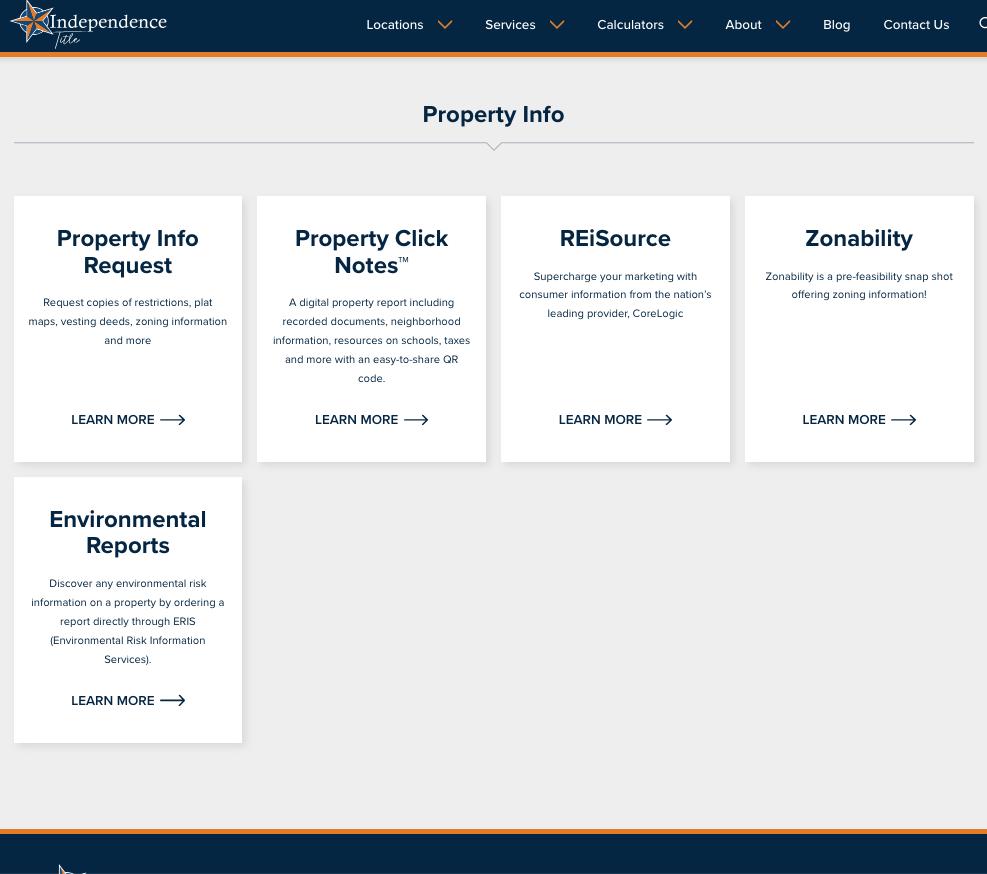Open the Contact Us page

(x=916, y=25)
